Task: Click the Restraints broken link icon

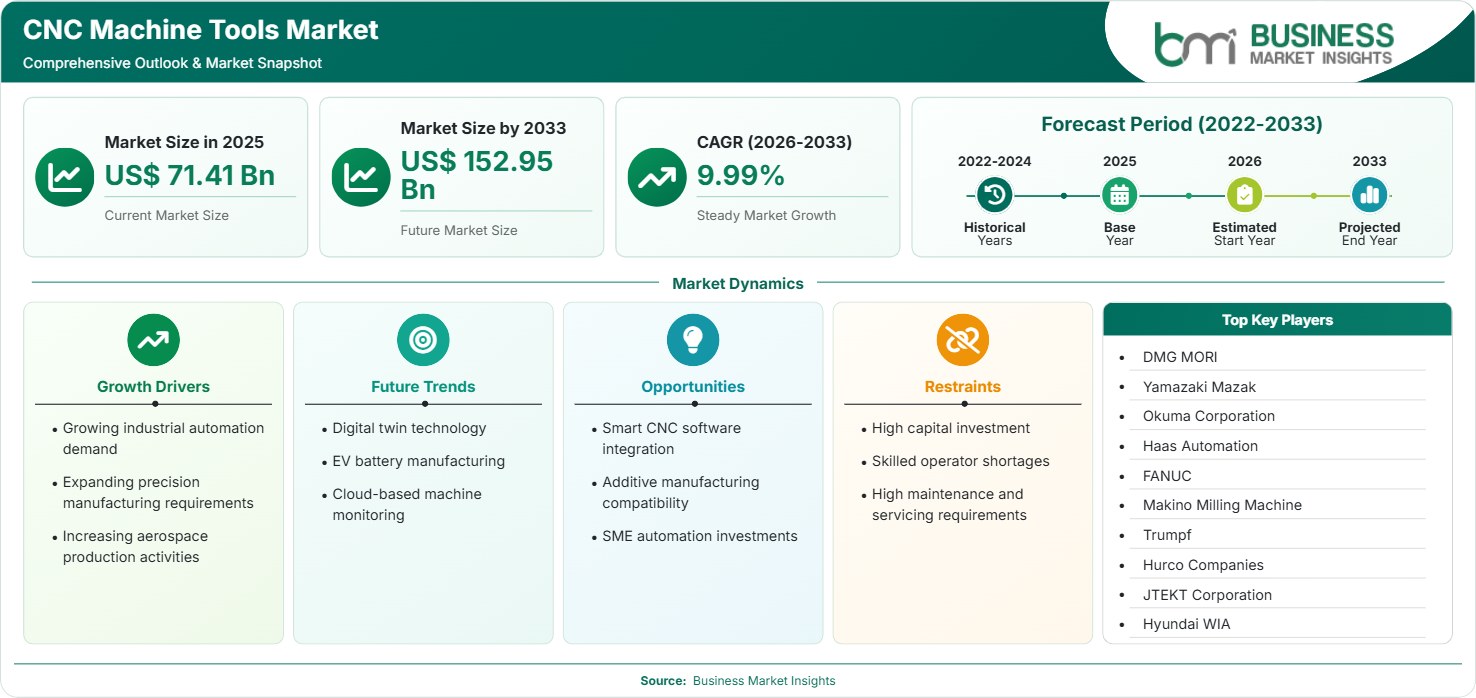Action: (963, 340)
